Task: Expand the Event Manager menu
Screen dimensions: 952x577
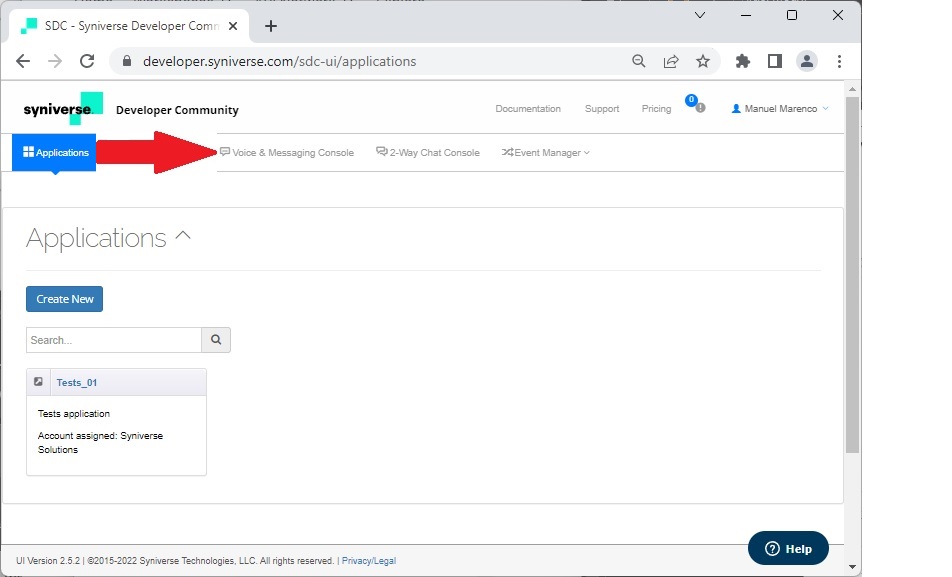Action: coord(545,152)
